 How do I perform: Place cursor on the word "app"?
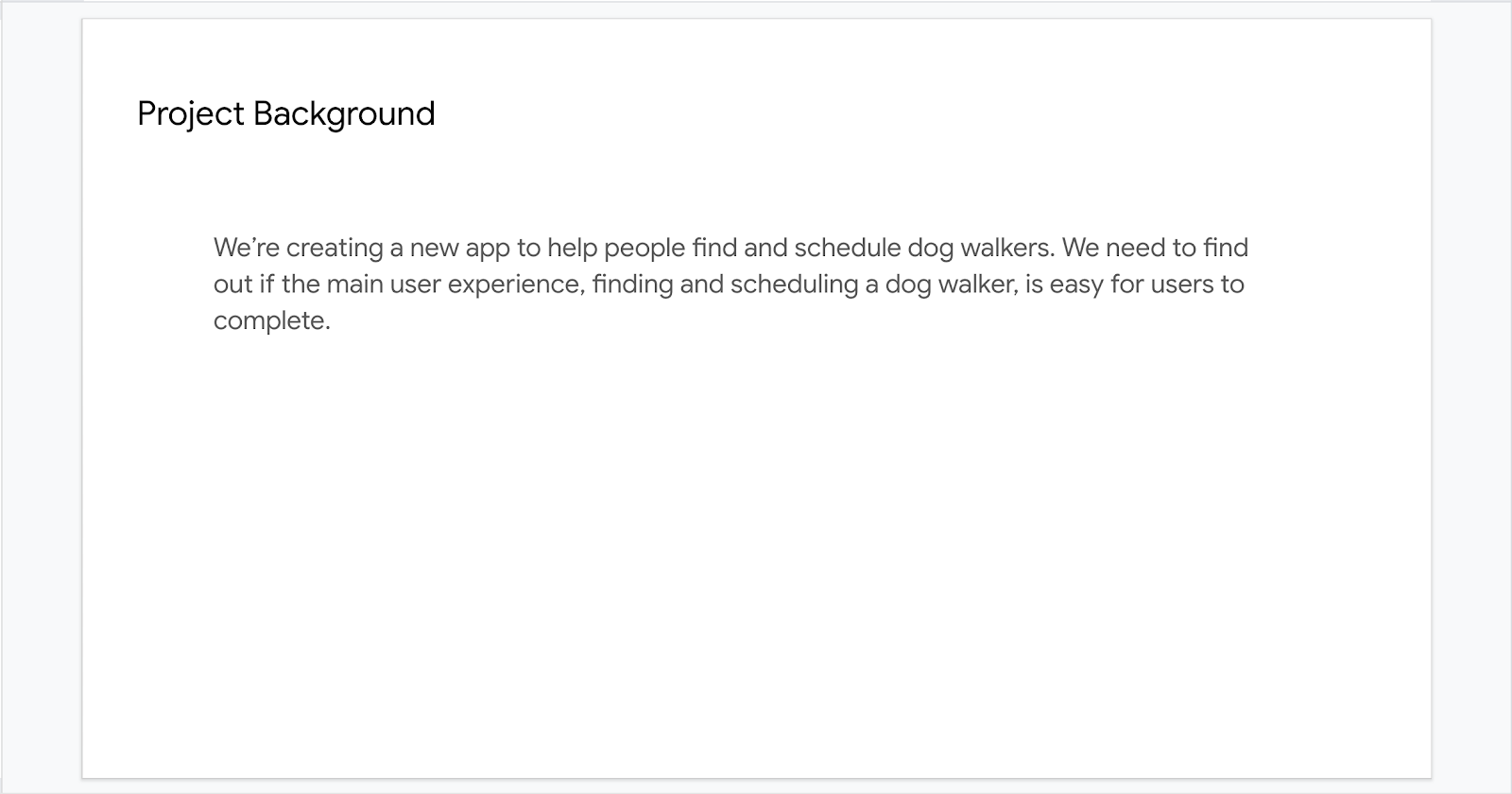488,248
